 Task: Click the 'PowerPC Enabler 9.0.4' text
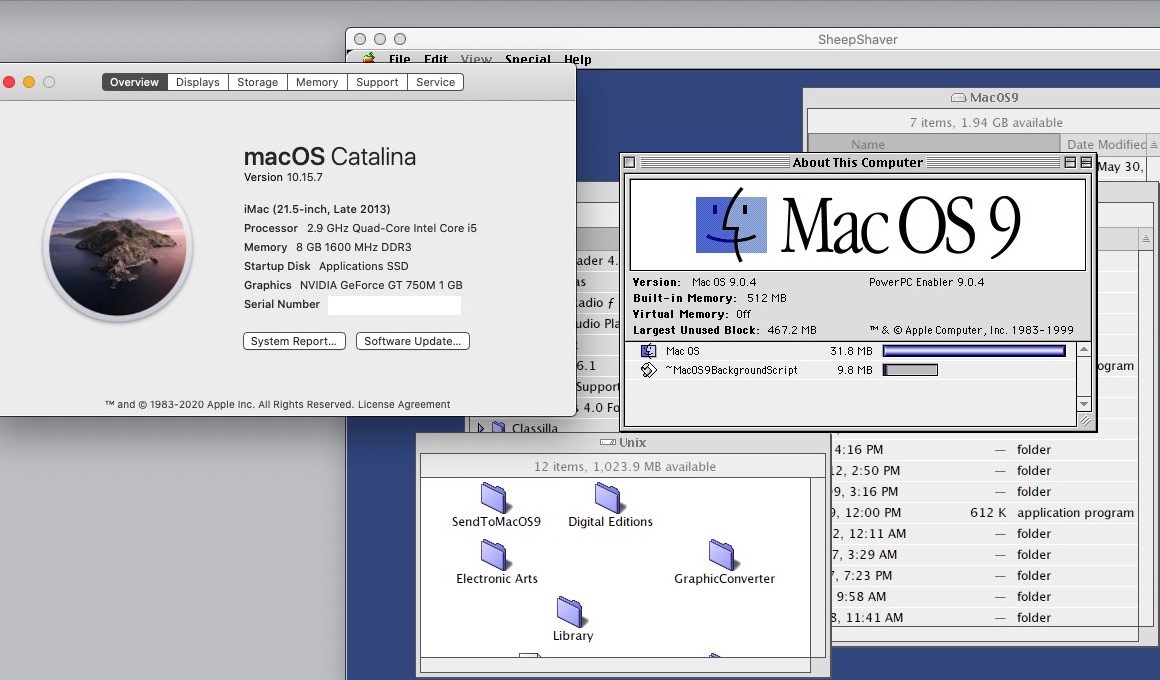pos(926,282)
